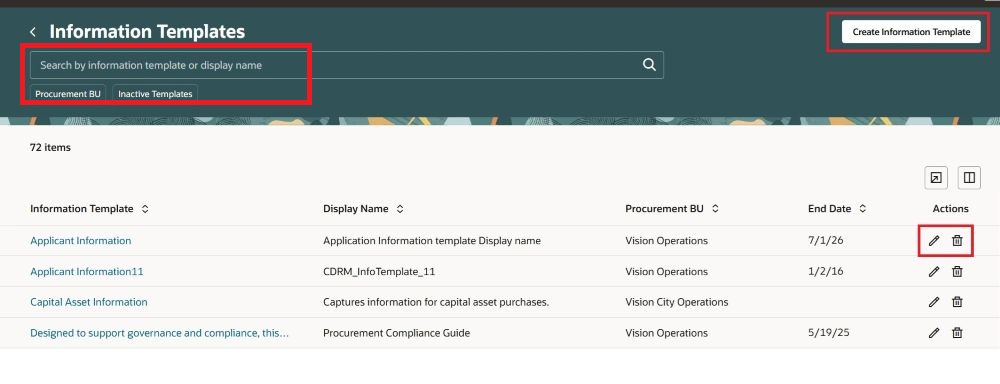
Task: Select the 'Procurement Compliance Guide' cell
Action: click(396, 332)
